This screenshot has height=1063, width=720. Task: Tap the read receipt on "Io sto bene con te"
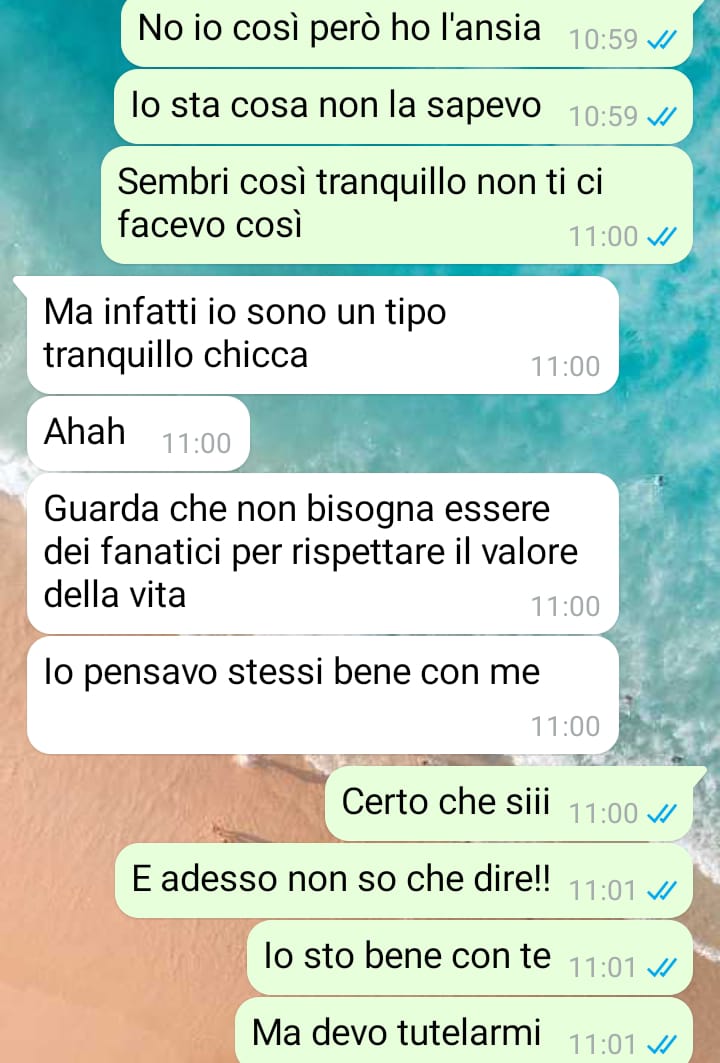pyautogui.click(x=661, y=967)
